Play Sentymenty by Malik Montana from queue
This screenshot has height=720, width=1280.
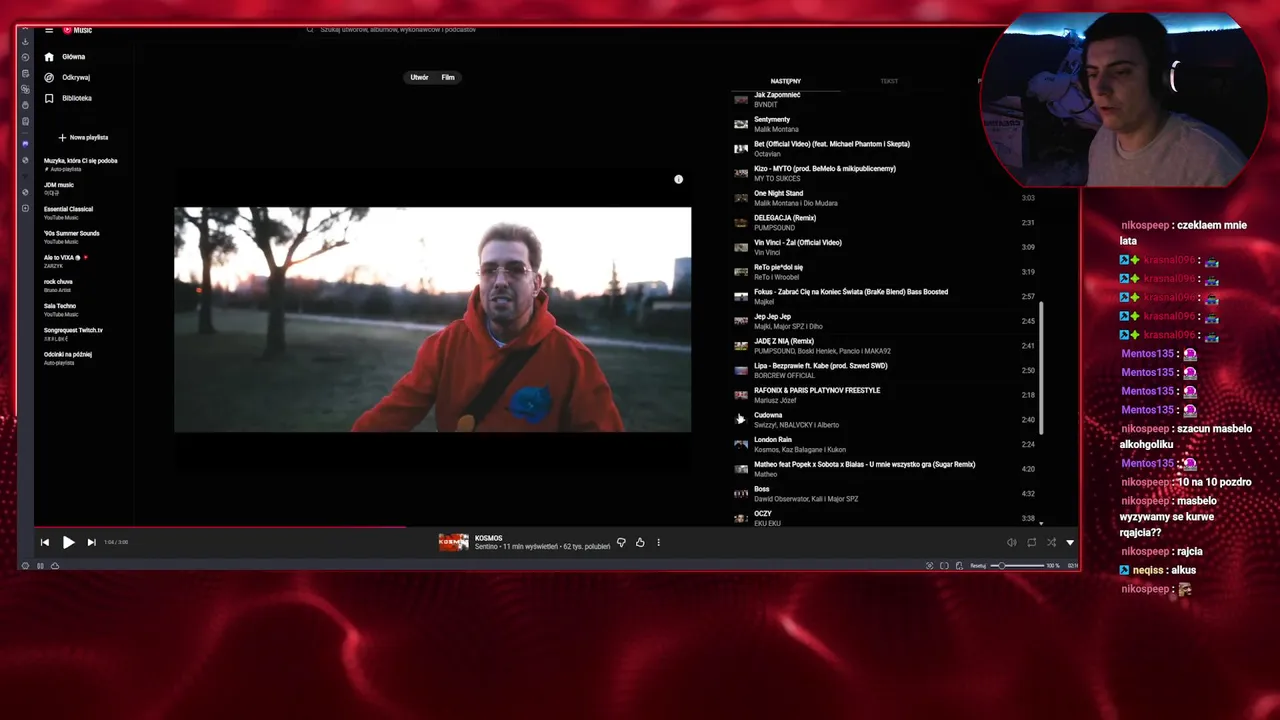[x=885, y=124]
